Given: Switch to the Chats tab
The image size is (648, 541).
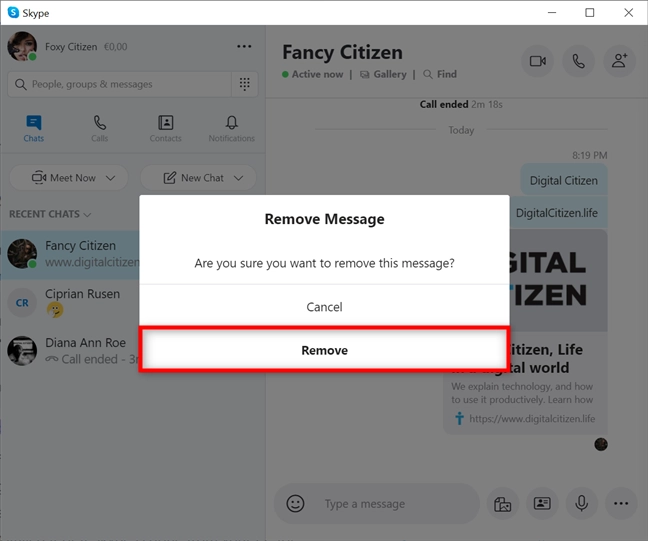Looking at the screenshot, I should click(x=33, y=129).
